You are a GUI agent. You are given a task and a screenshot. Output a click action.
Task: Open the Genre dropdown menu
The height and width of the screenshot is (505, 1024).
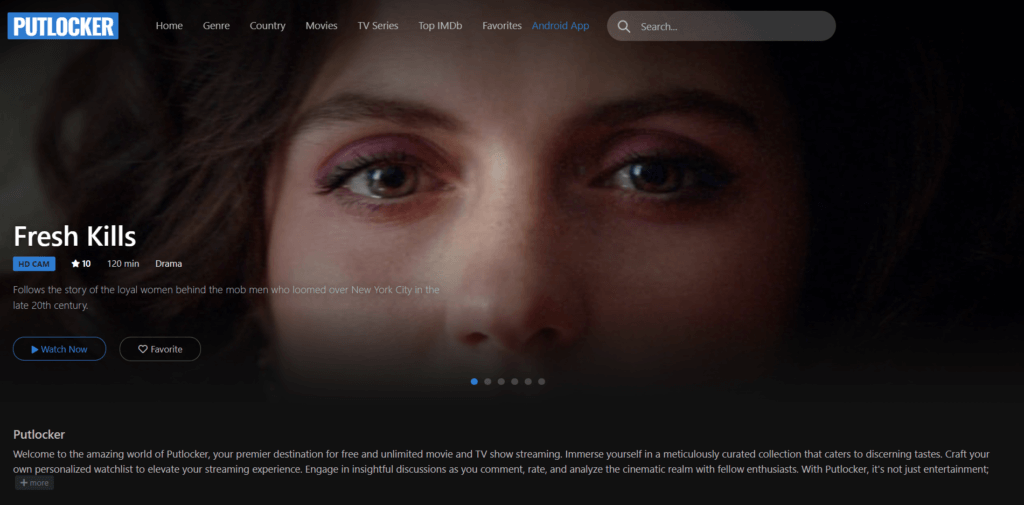point(216,26)
